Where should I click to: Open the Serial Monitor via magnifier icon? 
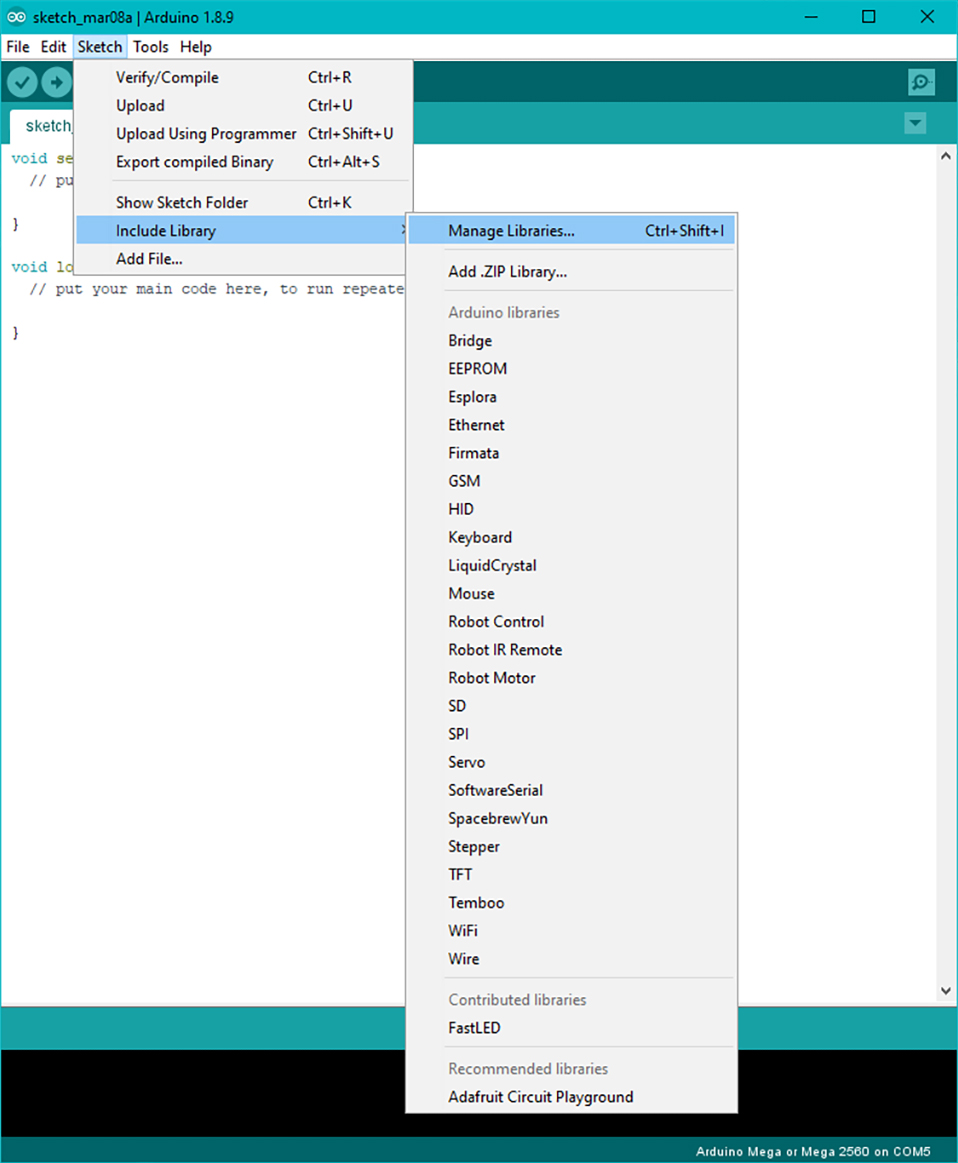[x=920, y=82]
